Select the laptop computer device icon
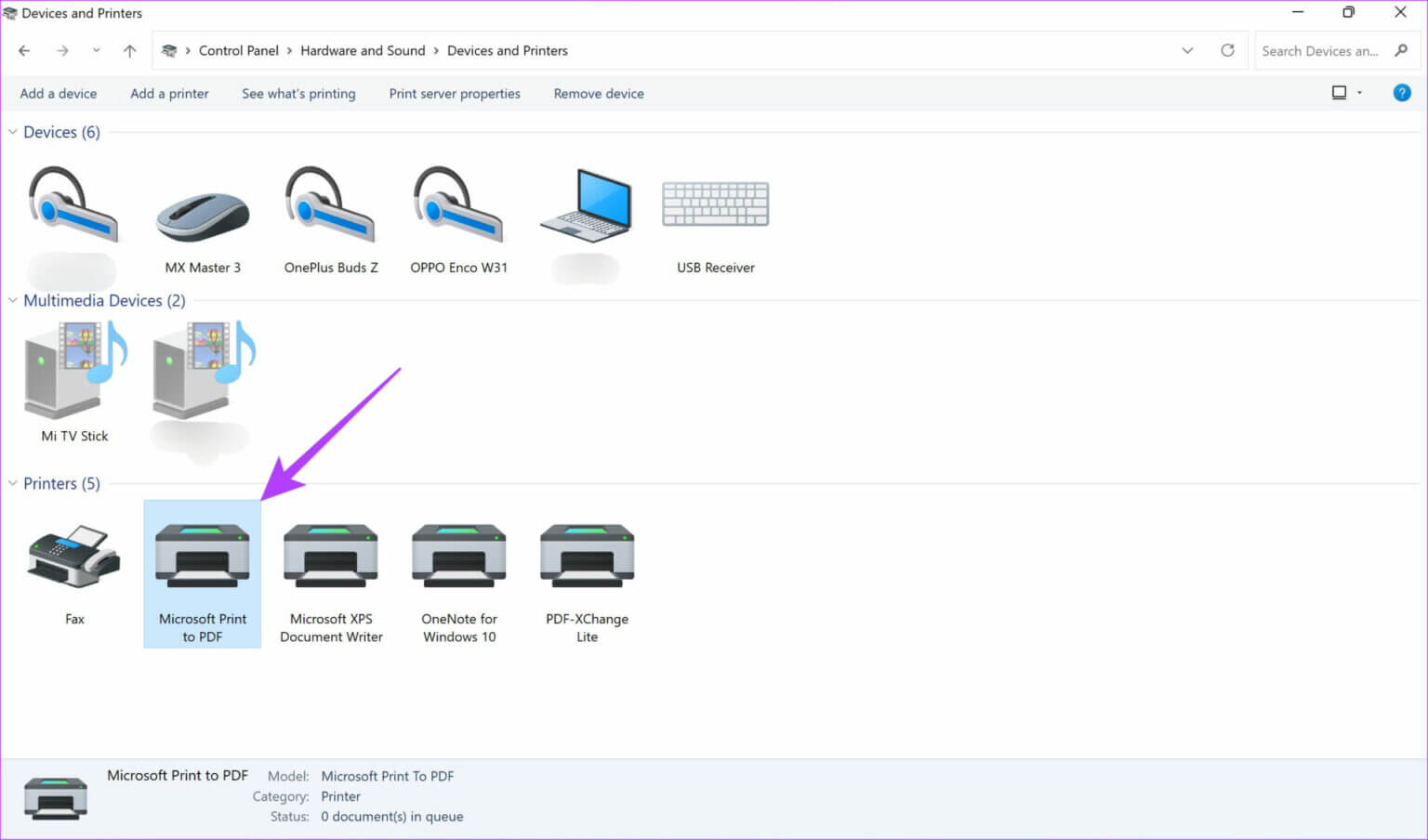The image size is (1428, 840). pos(587,204)
